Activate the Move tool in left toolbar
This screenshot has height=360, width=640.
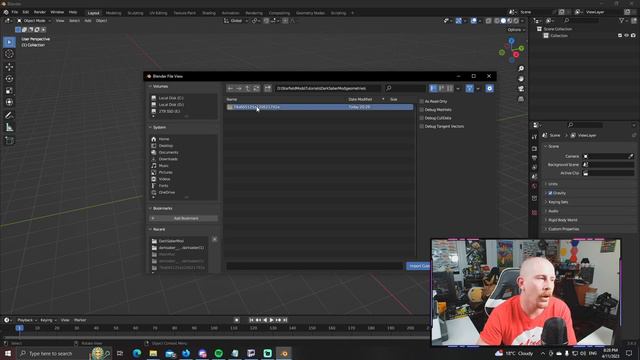pyautogui.click(x=9, y=67)
